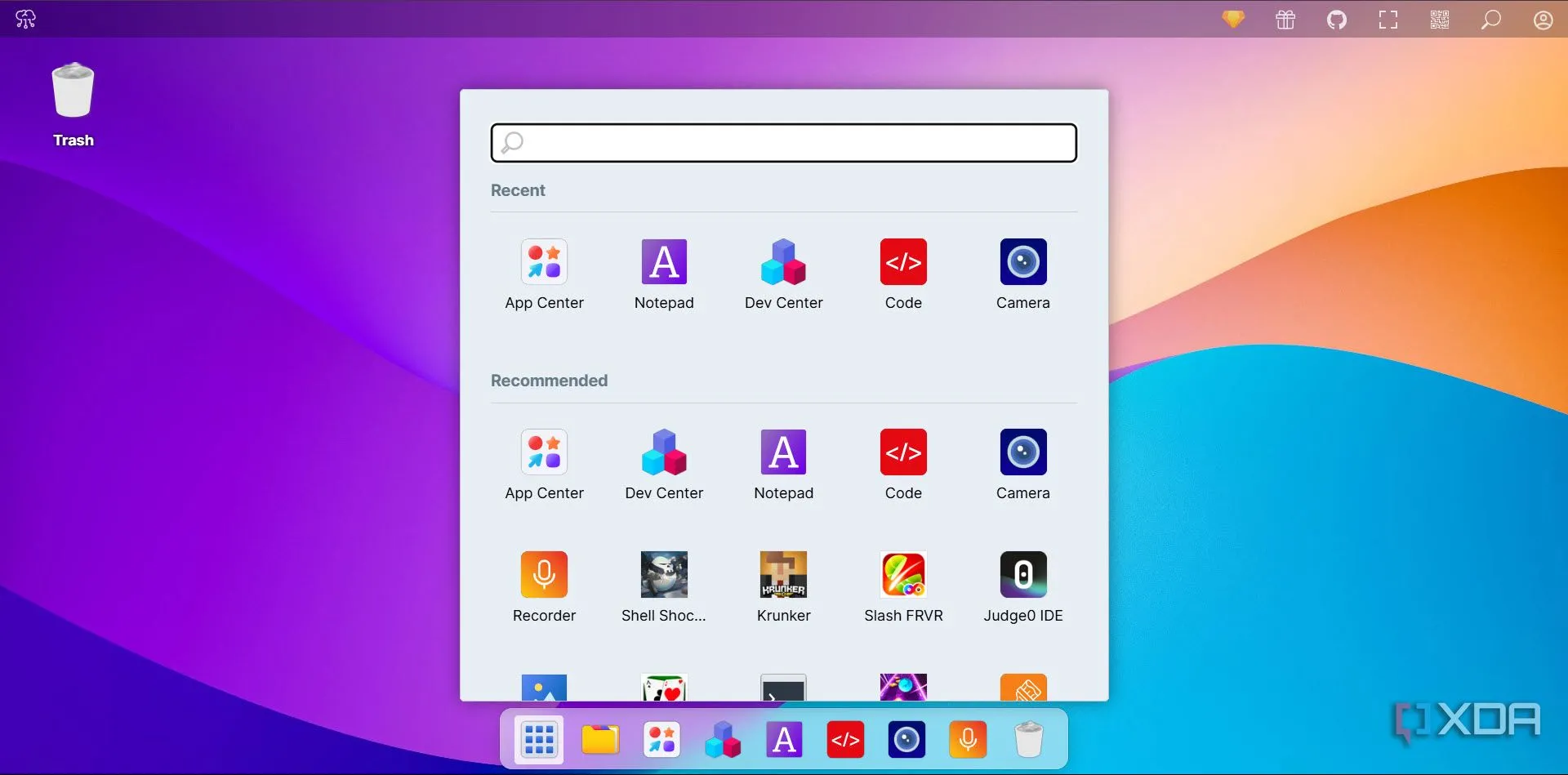The height and width of the screenshot is (775, 1568).
Task: Click the launcher search input field
Action: pos(784,143)
